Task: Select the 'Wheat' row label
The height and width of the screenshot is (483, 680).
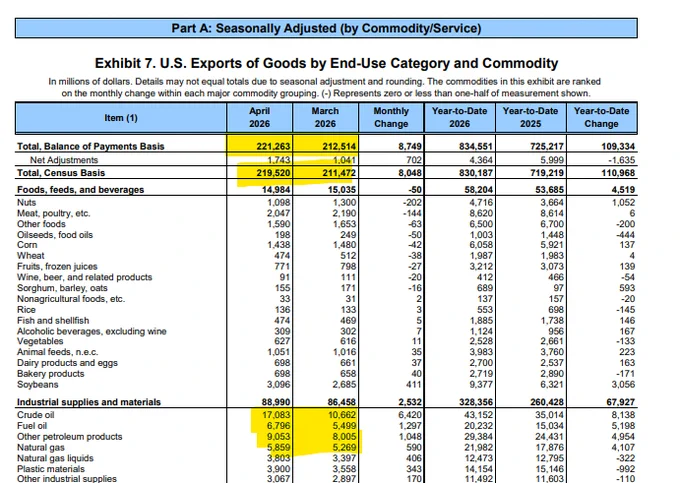Action: (30, 256)
